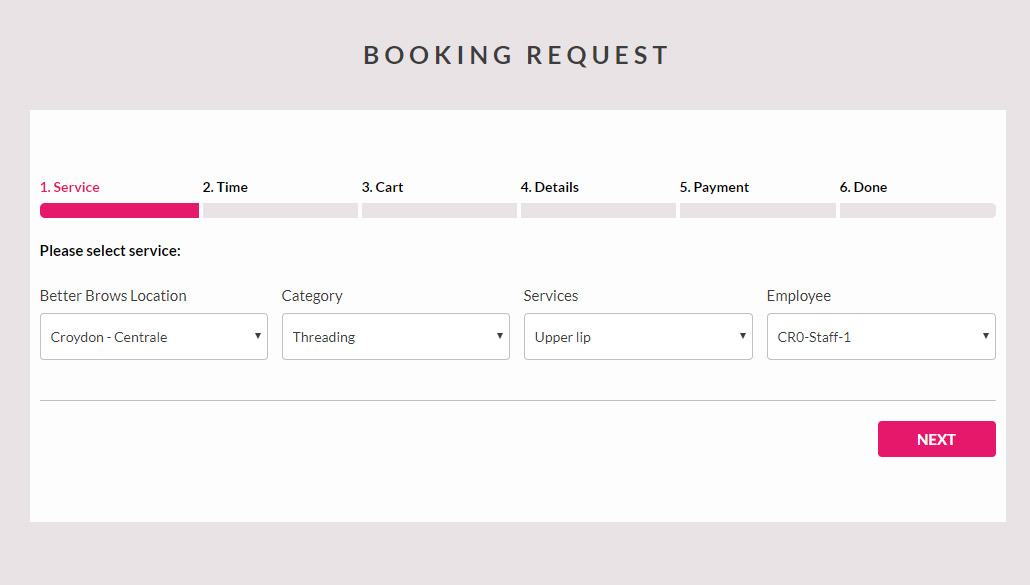
Task: Select the 1. Service step label
Action: click(70, 187)
